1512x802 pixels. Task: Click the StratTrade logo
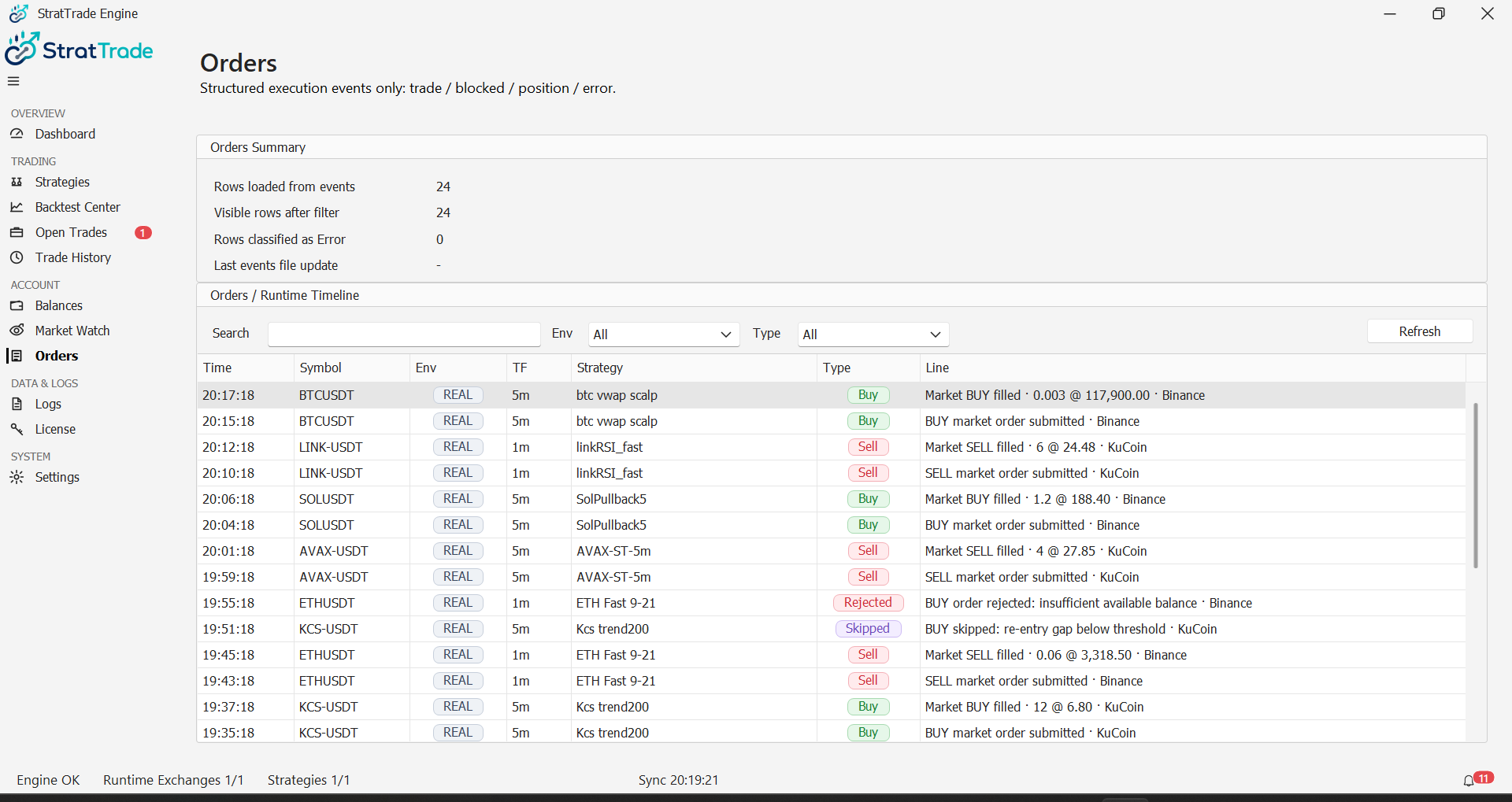click(x=79, y=49)
